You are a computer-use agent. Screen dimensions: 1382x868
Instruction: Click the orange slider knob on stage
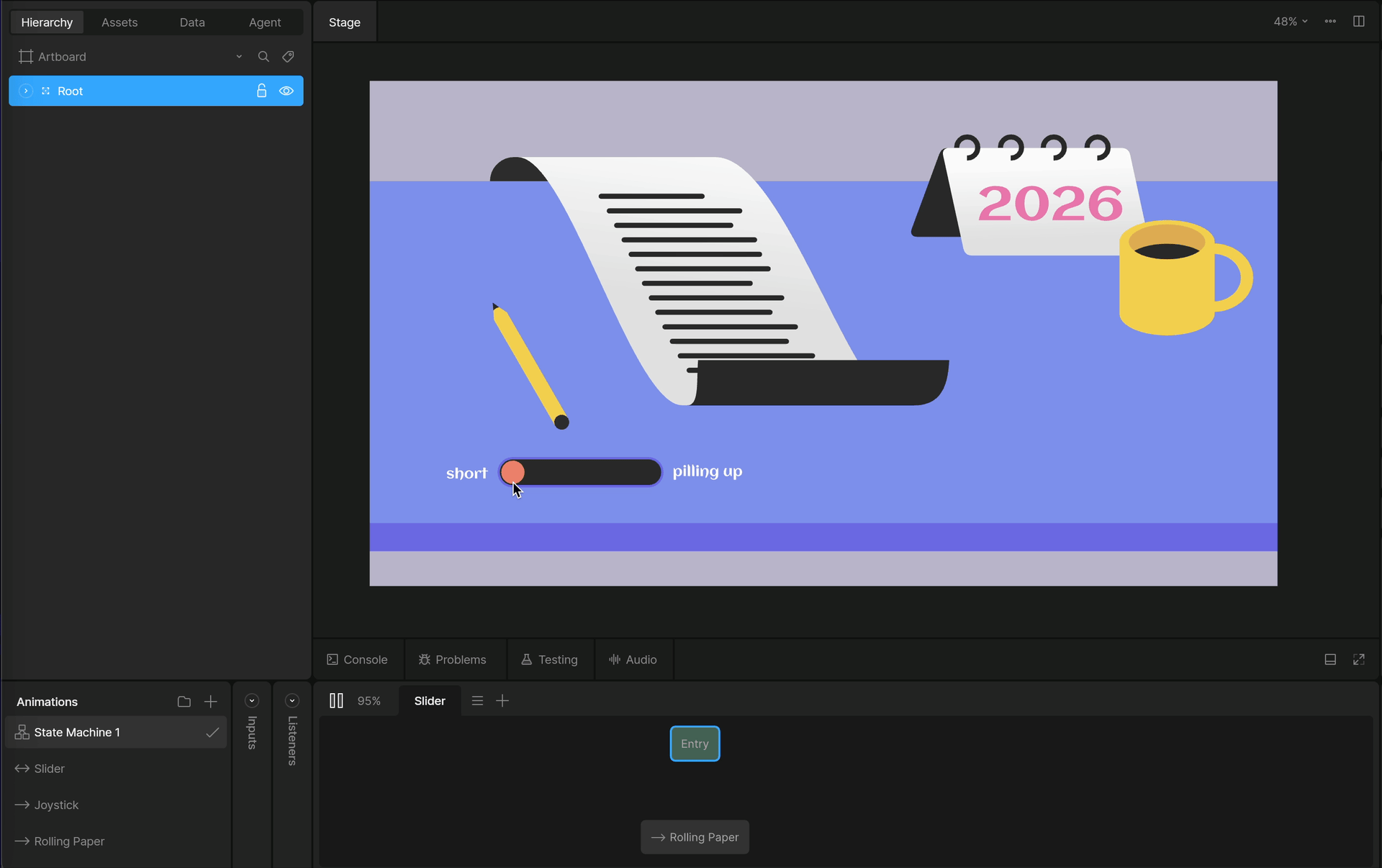[512, 472]
